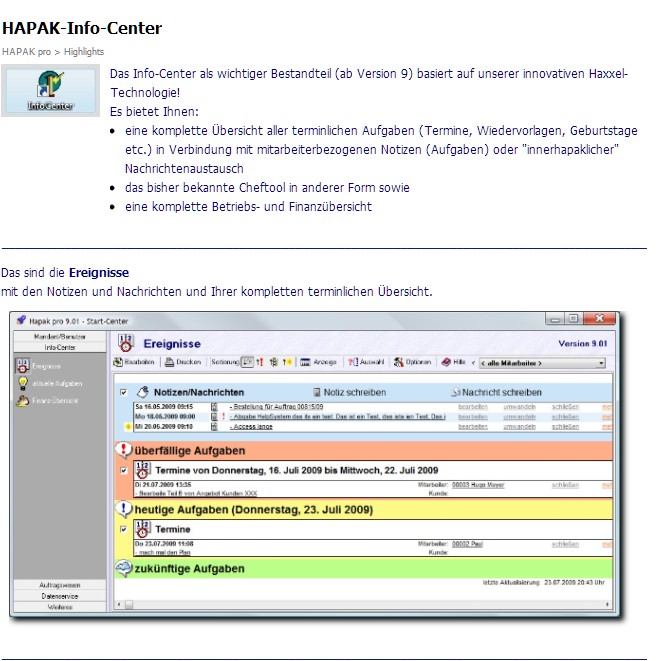Expand the Datenservice sidebar section
Image resolution: width=666 pixels, height=661 pixels.
[x=60, y=595]
